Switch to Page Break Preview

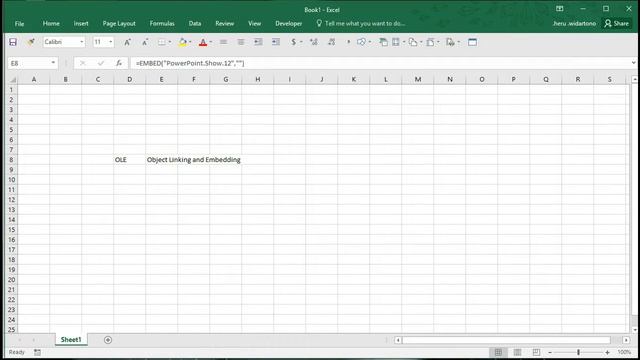point(536,352)
